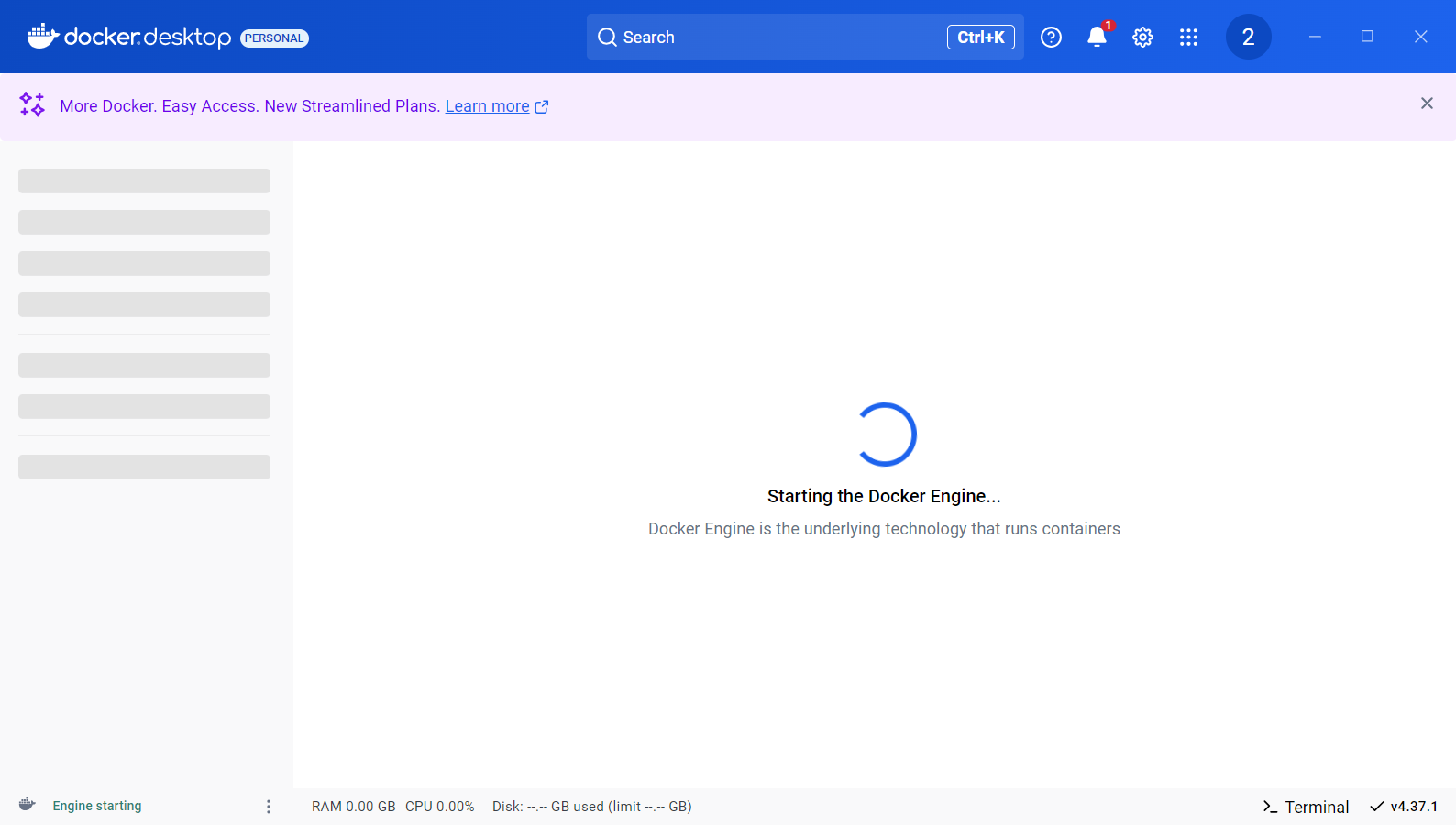Viewport: 1456px width, 825px height.
Task: Open the account avatar labeled 2
Action: [1248, 37]
